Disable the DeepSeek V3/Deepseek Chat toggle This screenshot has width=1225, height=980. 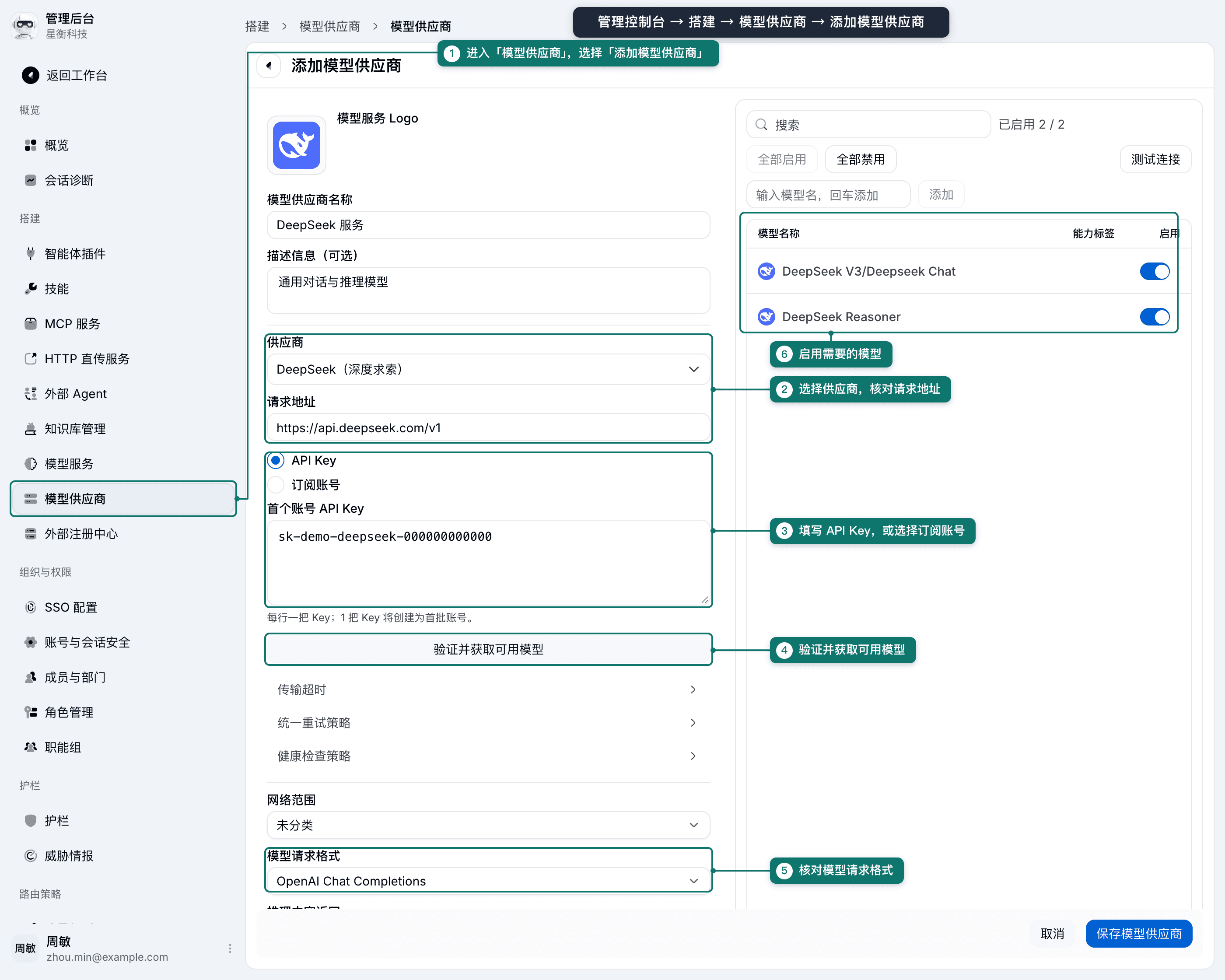1155,272
